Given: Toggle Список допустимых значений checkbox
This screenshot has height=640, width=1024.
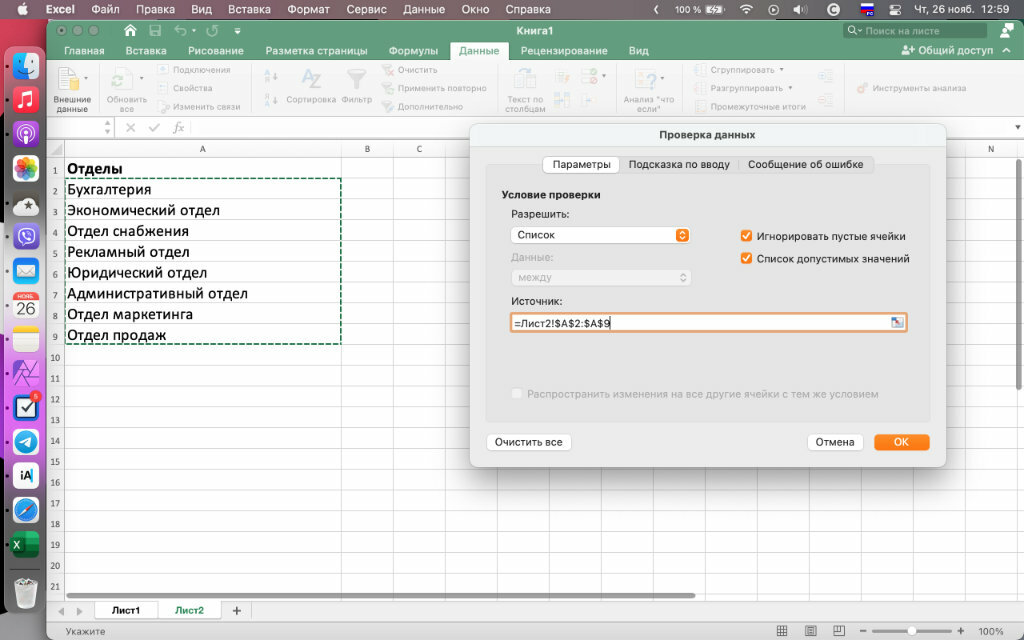Looking at the screenshot, I should coord(746,258).
